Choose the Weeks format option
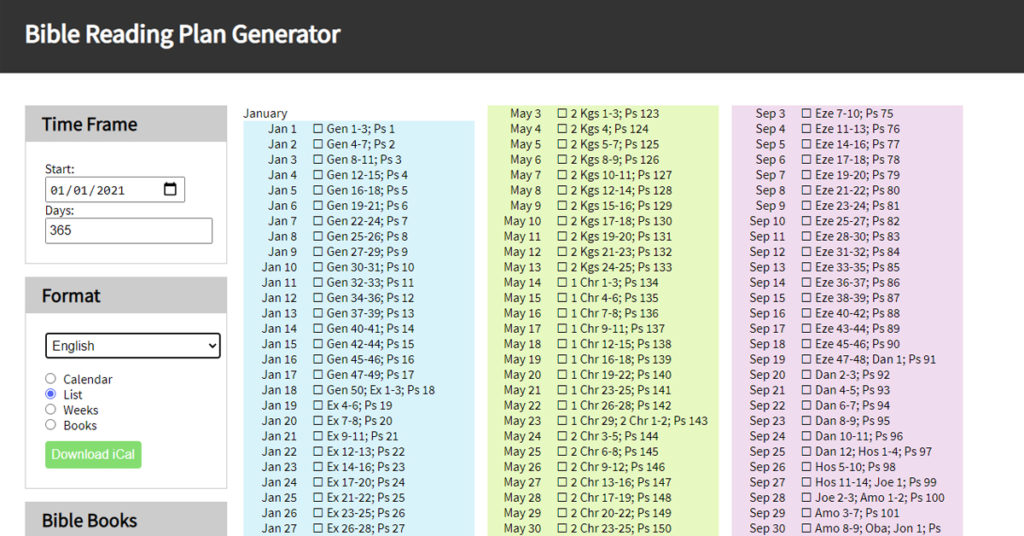The height and width of the screenshot is (536, 1024). [x=51, y=410]
